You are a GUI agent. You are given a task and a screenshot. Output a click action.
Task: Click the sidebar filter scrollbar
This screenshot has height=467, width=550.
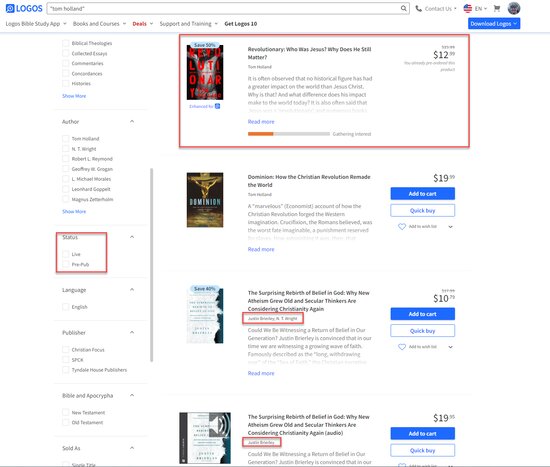(x=152, y=265)
